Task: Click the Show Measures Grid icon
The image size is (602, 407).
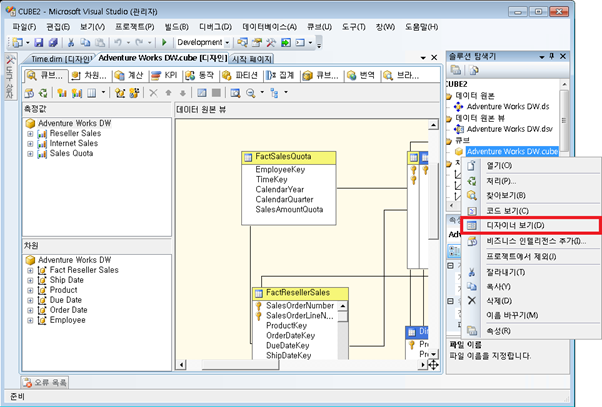Action: 91,93
